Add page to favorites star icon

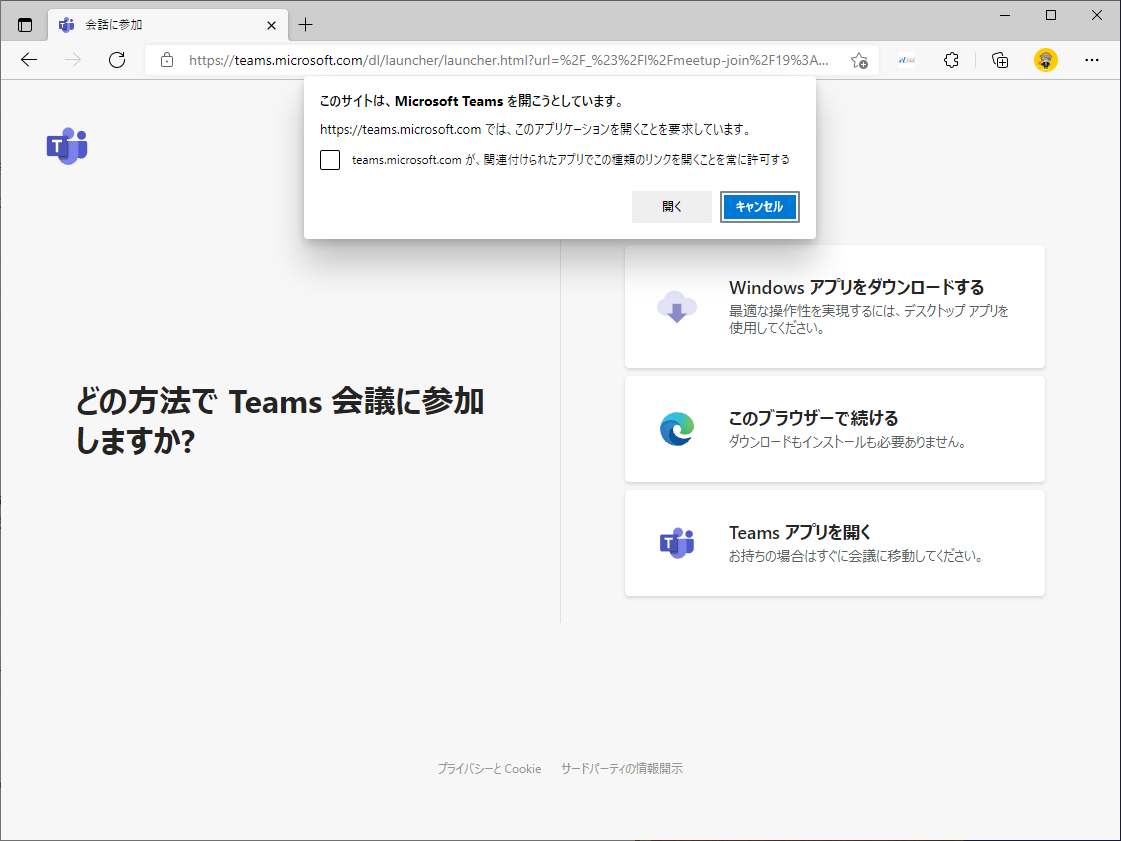pyautogui.click(x=859, y=60)
